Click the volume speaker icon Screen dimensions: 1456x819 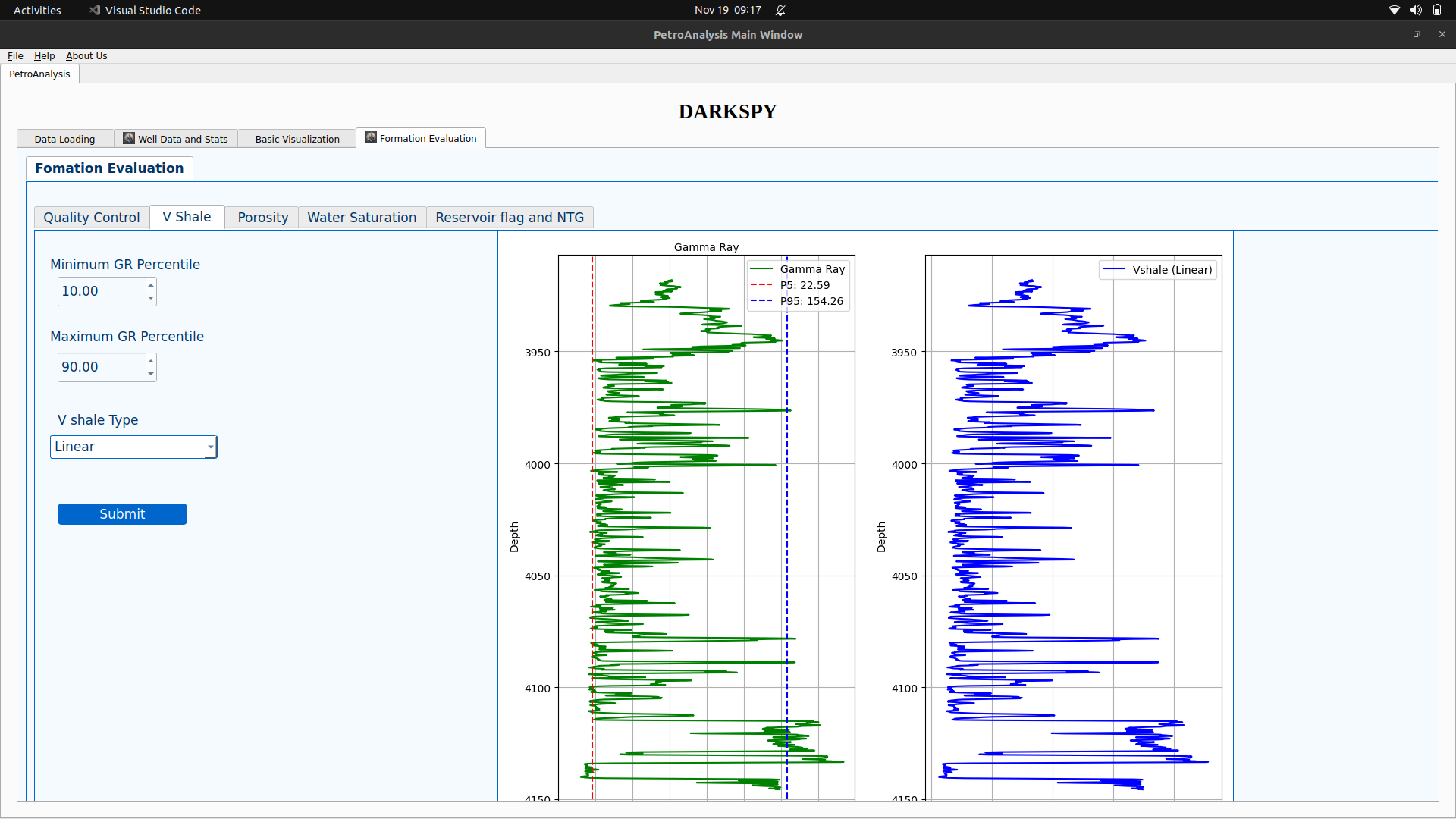(1416, 10)
